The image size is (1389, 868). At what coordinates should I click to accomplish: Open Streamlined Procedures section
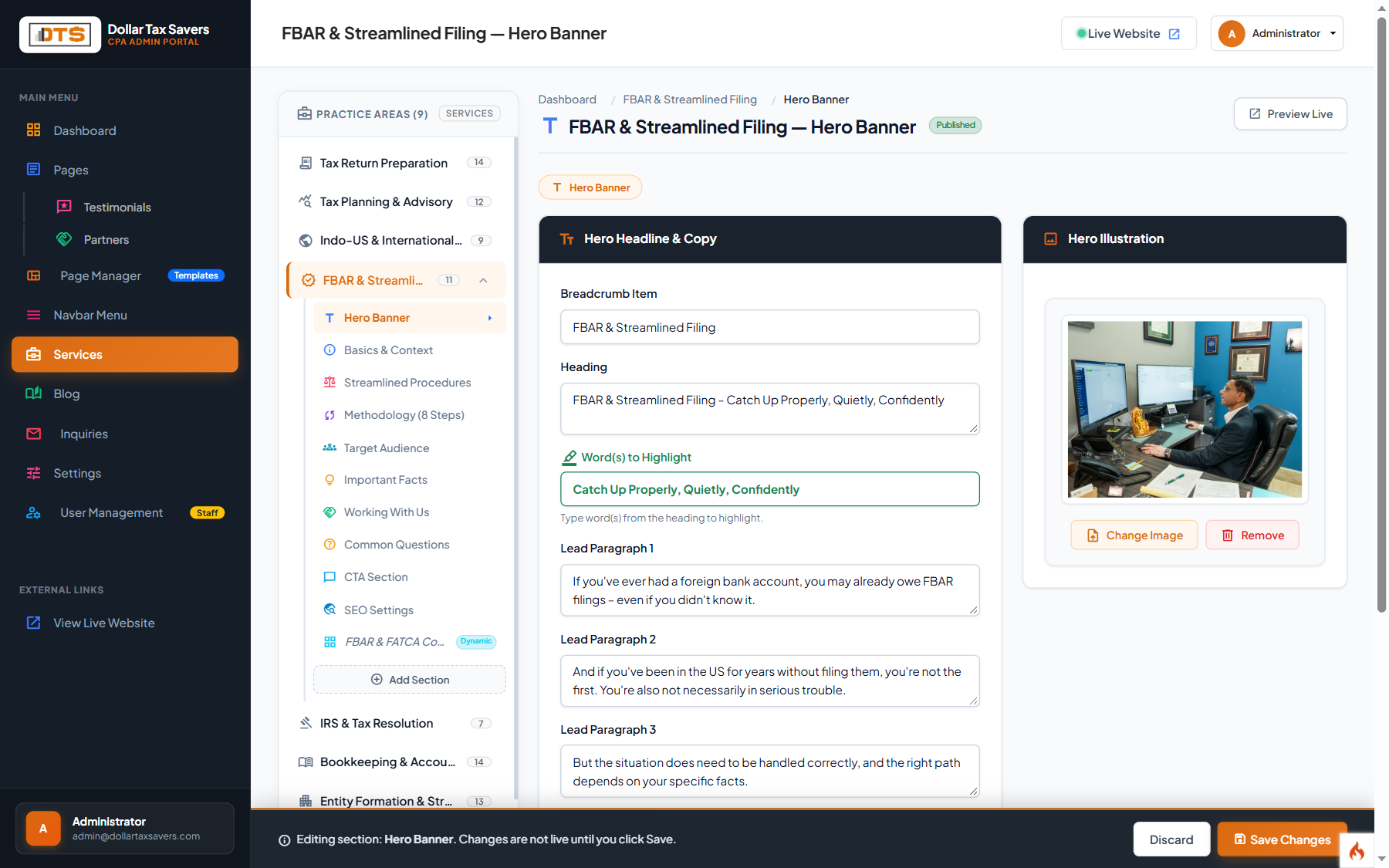pos(409,383)
